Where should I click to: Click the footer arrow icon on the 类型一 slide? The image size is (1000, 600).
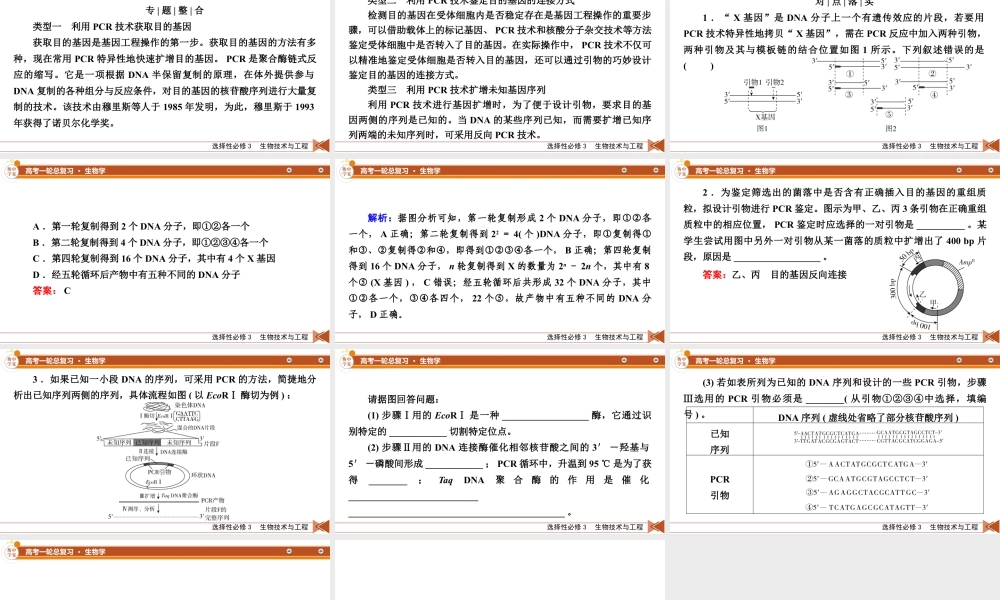pos(321,146)
